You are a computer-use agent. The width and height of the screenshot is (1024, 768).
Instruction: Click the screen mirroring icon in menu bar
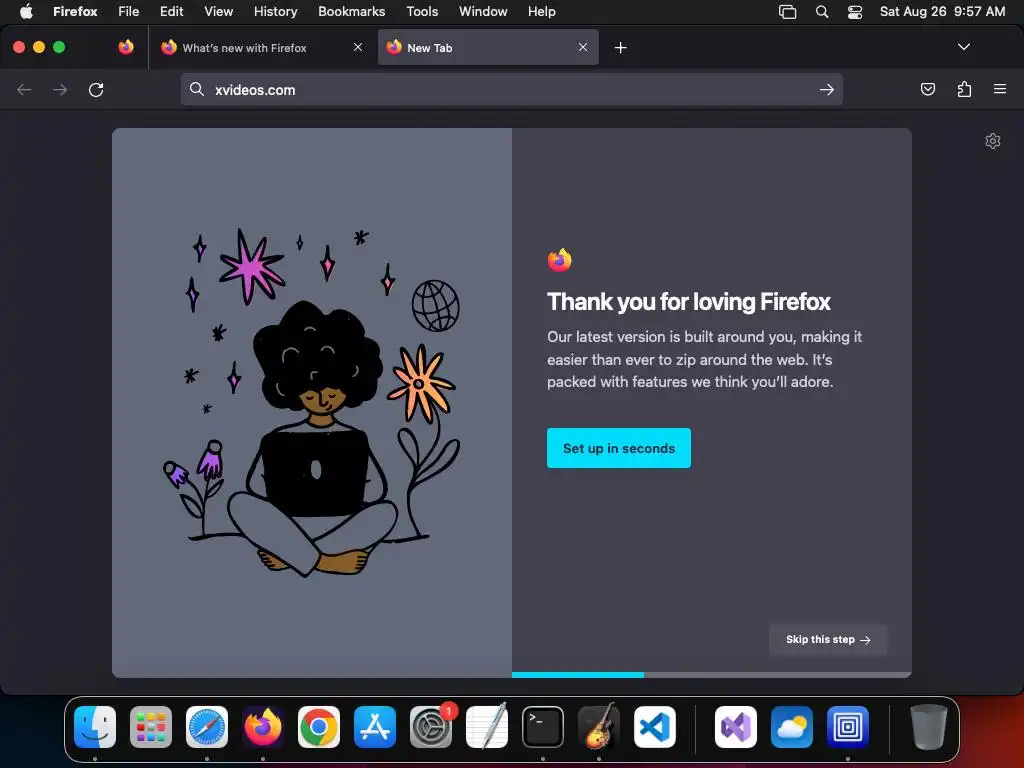tap(788, 12)
